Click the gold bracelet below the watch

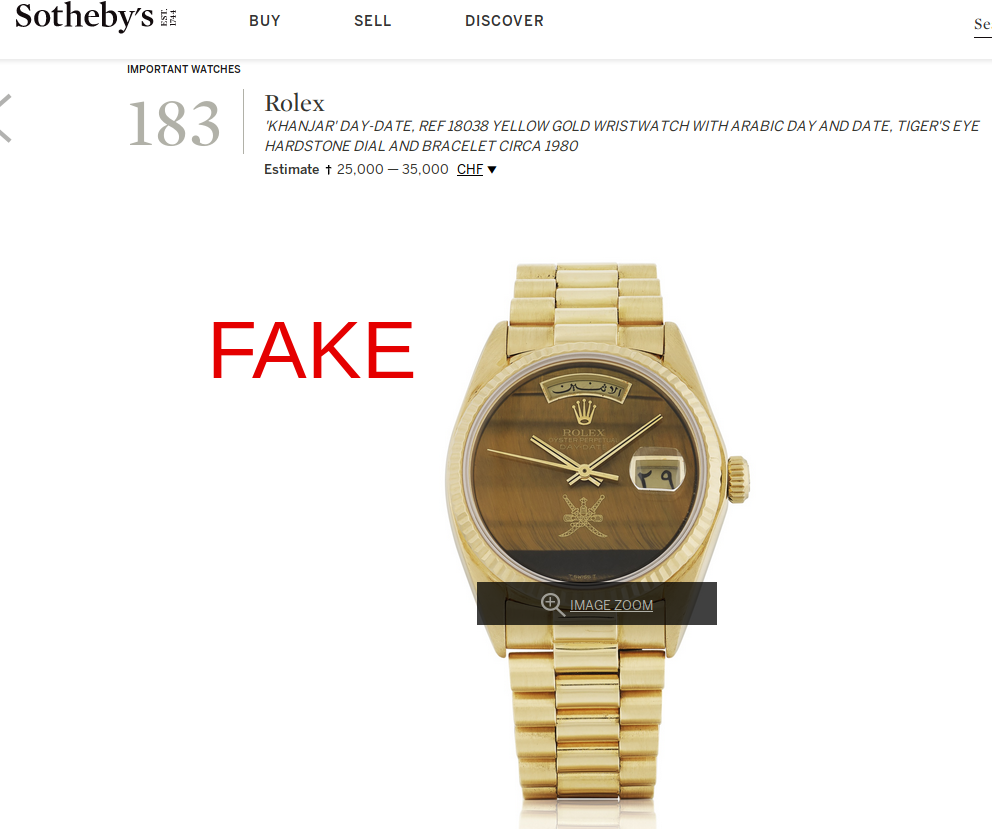point(587,728)
